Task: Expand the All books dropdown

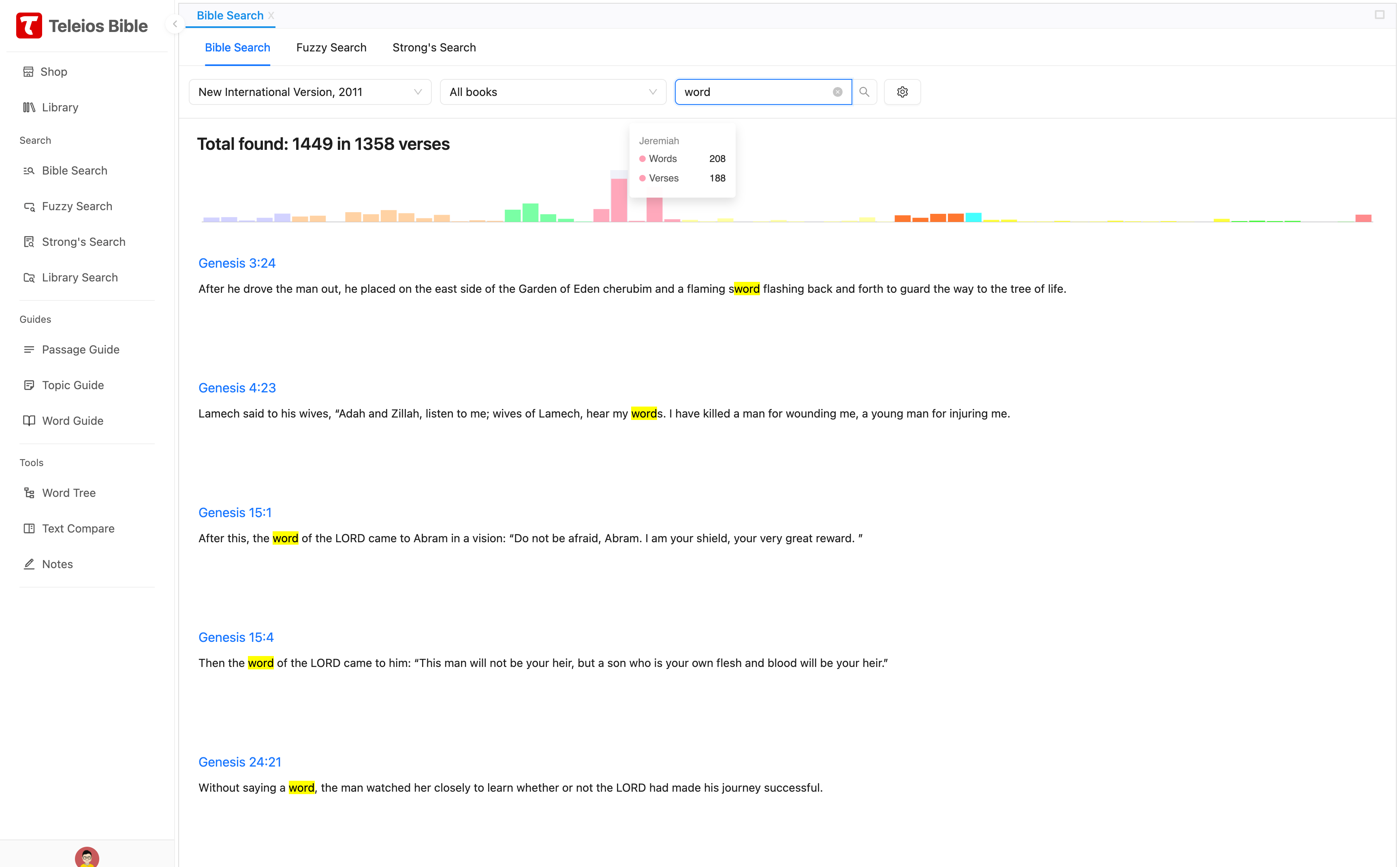Action: (552, 92)
